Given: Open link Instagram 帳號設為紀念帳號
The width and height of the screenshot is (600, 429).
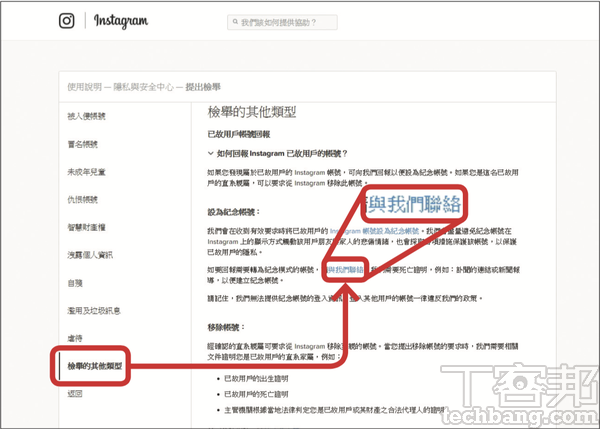Looking at the screenshot, I should click(375, 231).
